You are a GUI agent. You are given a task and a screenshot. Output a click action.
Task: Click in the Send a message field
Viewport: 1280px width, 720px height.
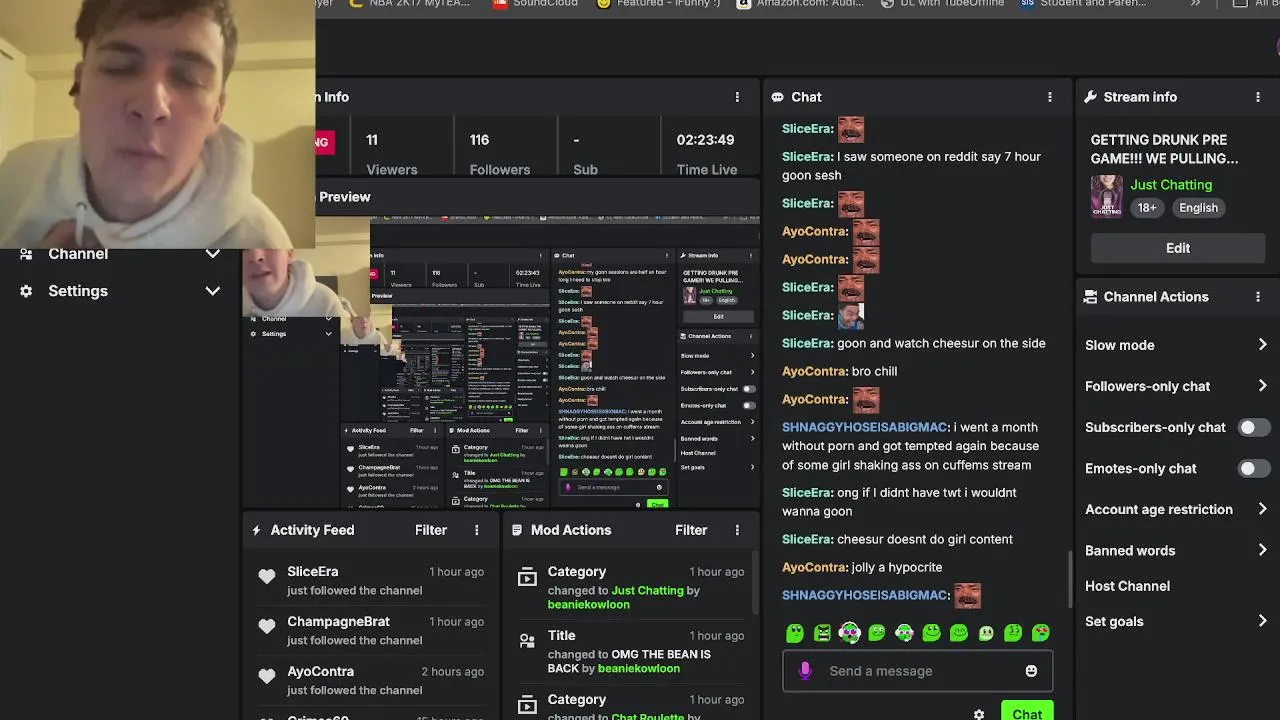pos(917,671)
